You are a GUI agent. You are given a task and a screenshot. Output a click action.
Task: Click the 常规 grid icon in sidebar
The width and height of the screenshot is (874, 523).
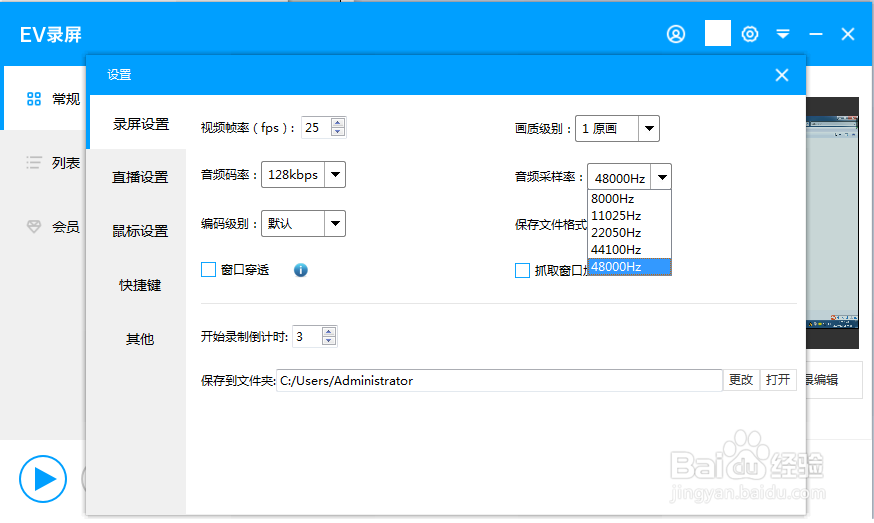coord(34,99)
